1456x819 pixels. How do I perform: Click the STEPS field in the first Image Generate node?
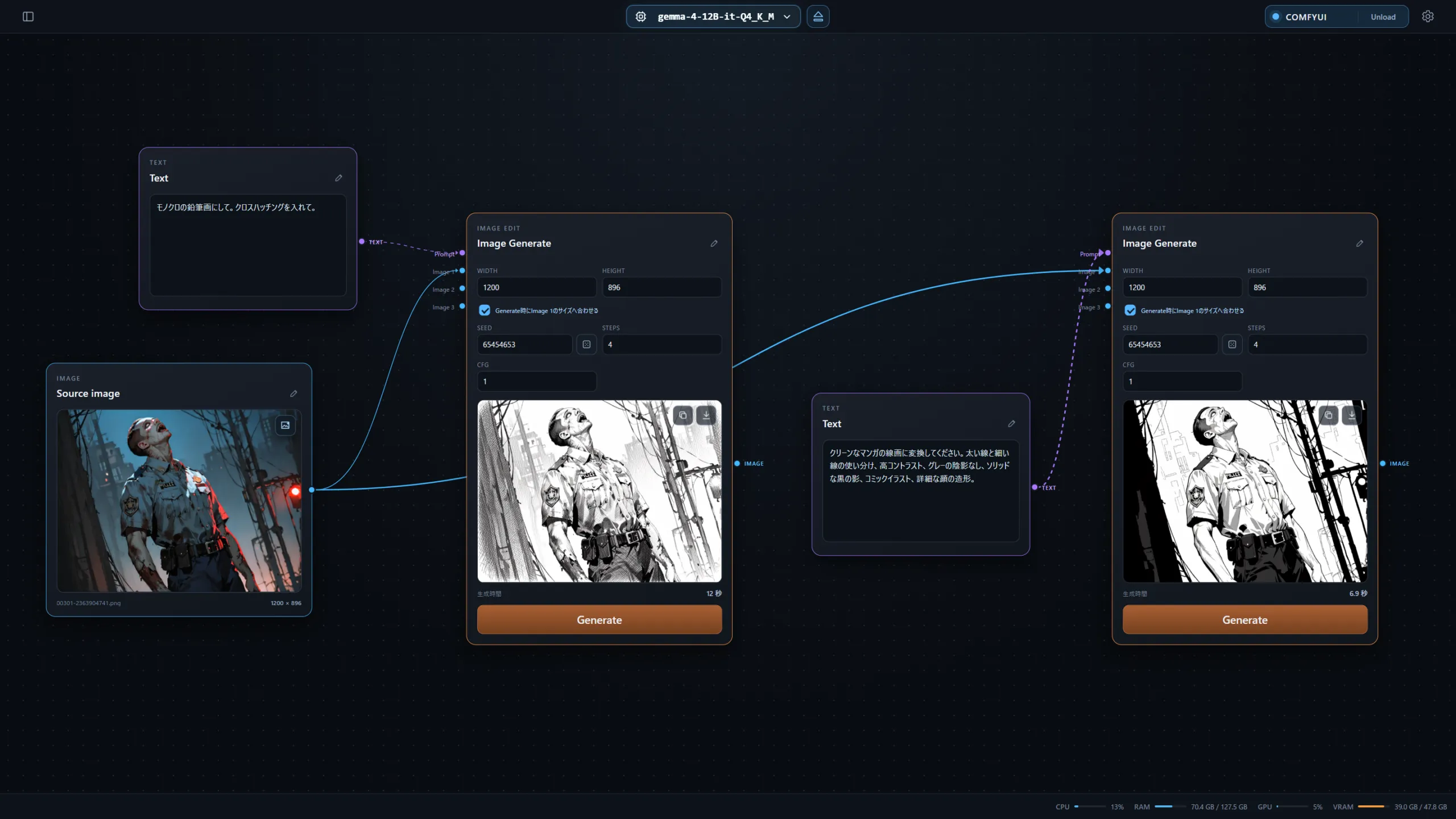[662, 345]
